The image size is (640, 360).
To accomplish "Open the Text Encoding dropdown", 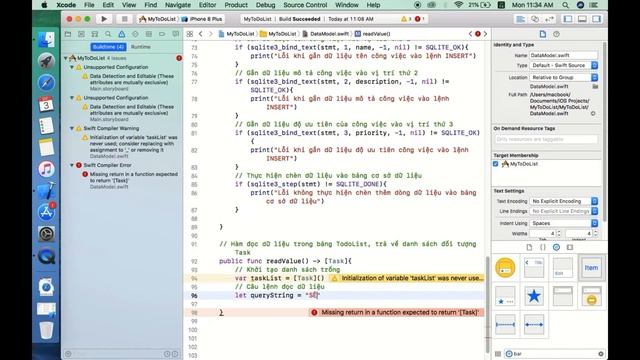I will tap(564, 201).
